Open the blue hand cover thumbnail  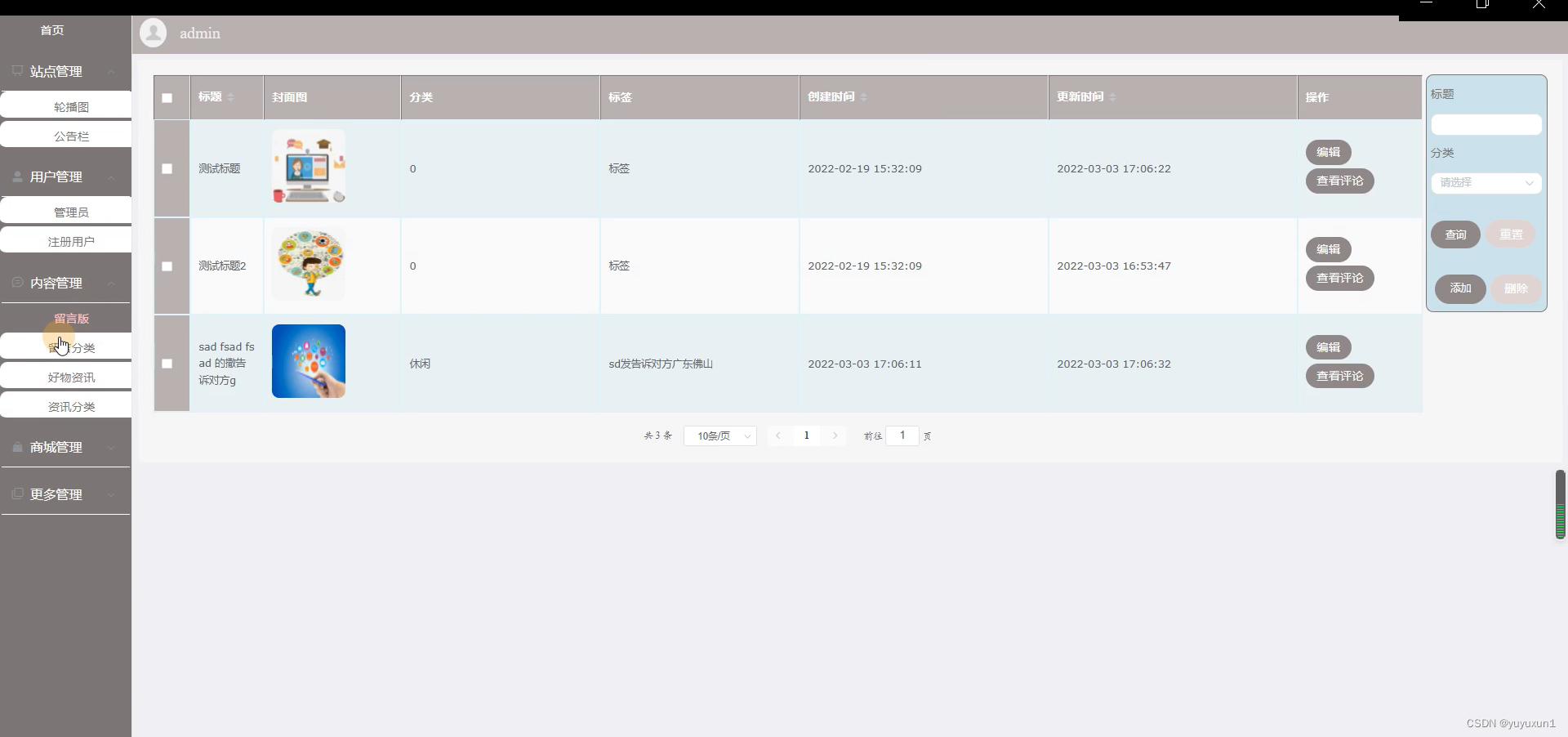[309, 361]
